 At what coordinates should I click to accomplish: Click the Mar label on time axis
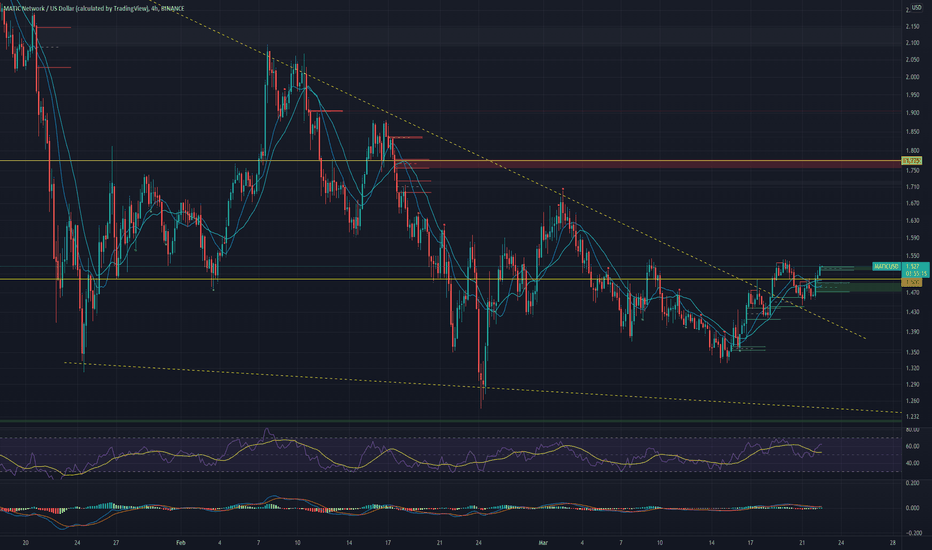click(x=542, y=542)
